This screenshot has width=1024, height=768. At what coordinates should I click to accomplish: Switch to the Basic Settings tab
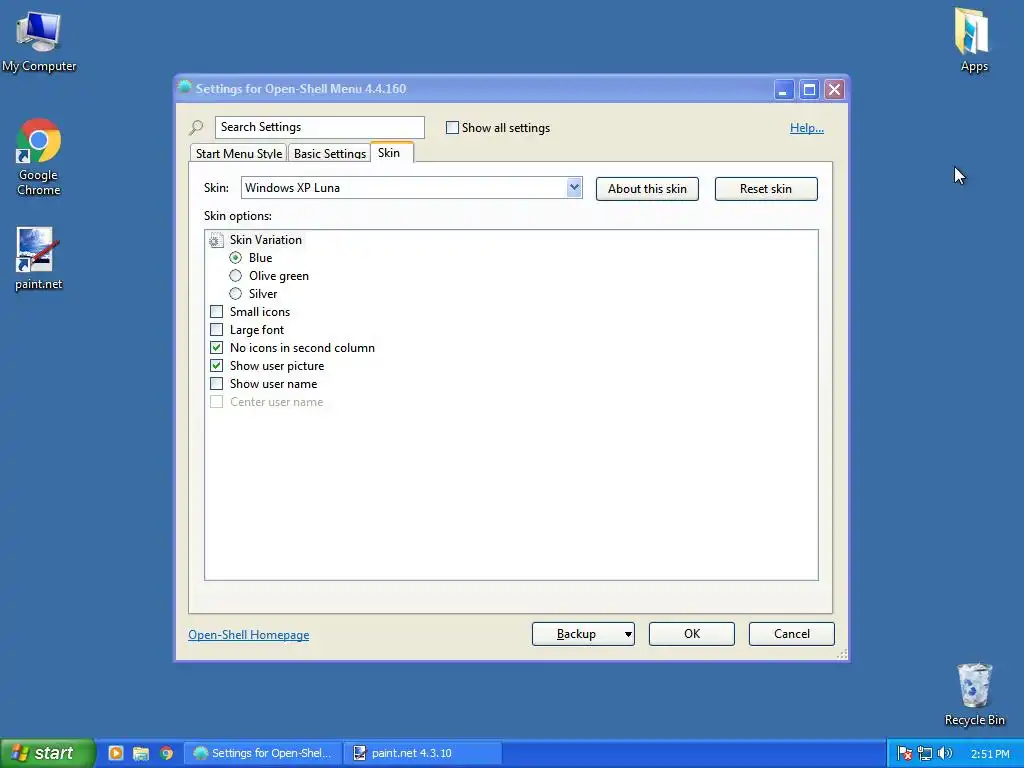[329, 153]
